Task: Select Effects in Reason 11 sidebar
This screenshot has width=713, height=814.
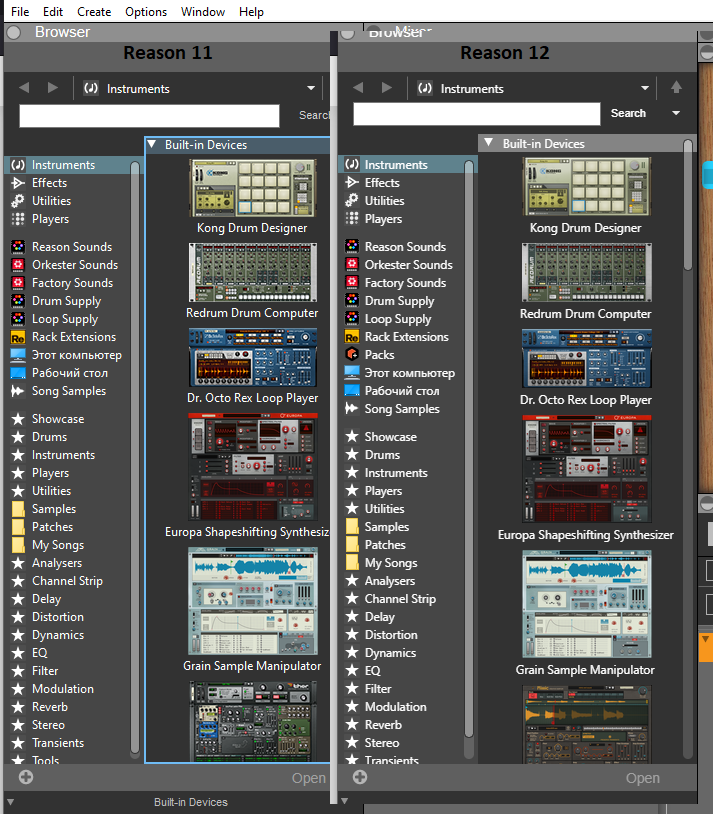Action: [49, 183]
